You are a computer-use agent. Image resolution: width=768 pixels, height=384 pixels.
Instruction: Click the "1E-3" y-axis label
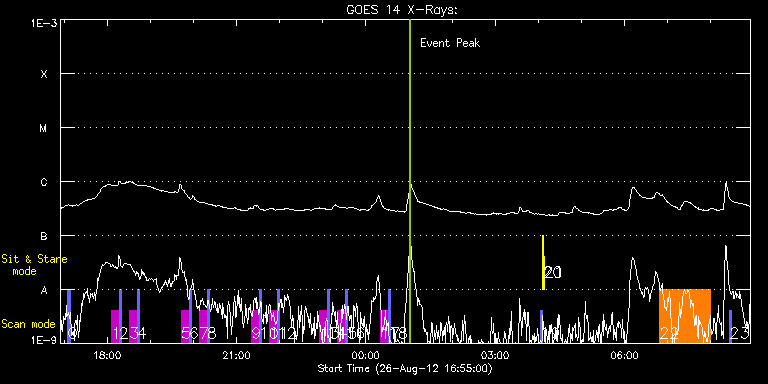pos(44,23)
